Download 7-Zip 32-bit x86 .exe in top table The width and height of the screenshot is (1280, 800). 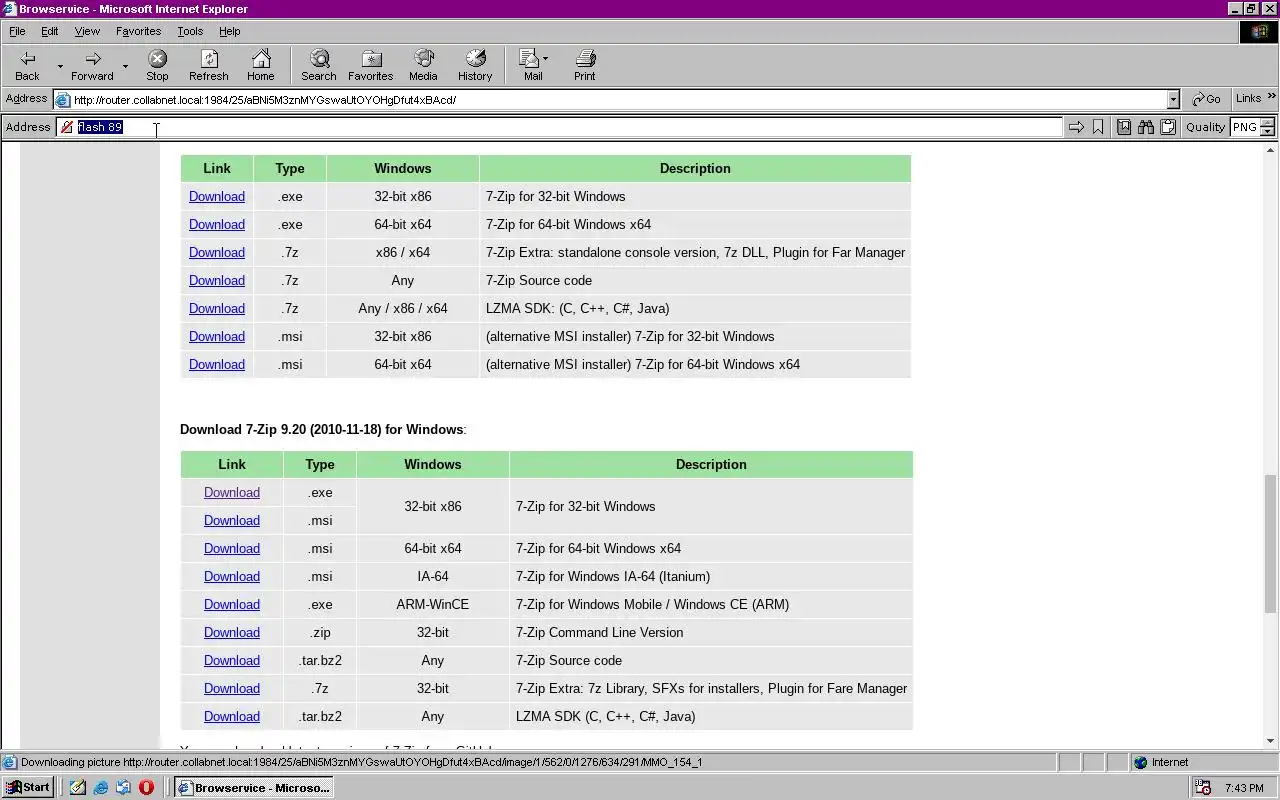point(217,196)
